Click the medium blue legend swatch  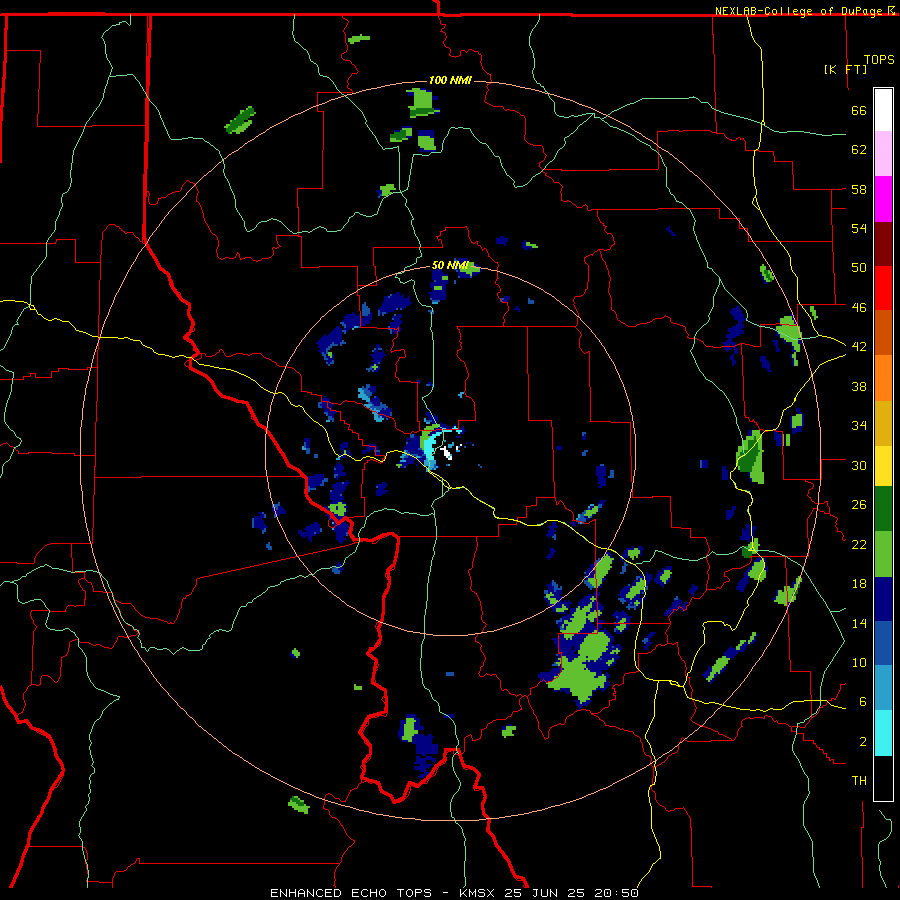883,643
